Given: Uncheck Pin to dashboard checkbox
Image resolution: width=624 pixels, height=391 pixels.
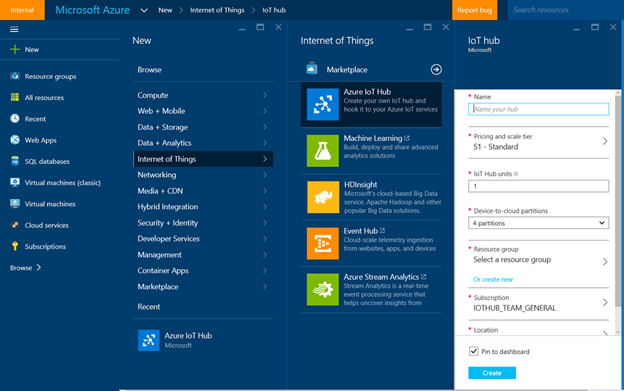Looking at the screenshot, I should pyautogui.click(x=474, y=351).
